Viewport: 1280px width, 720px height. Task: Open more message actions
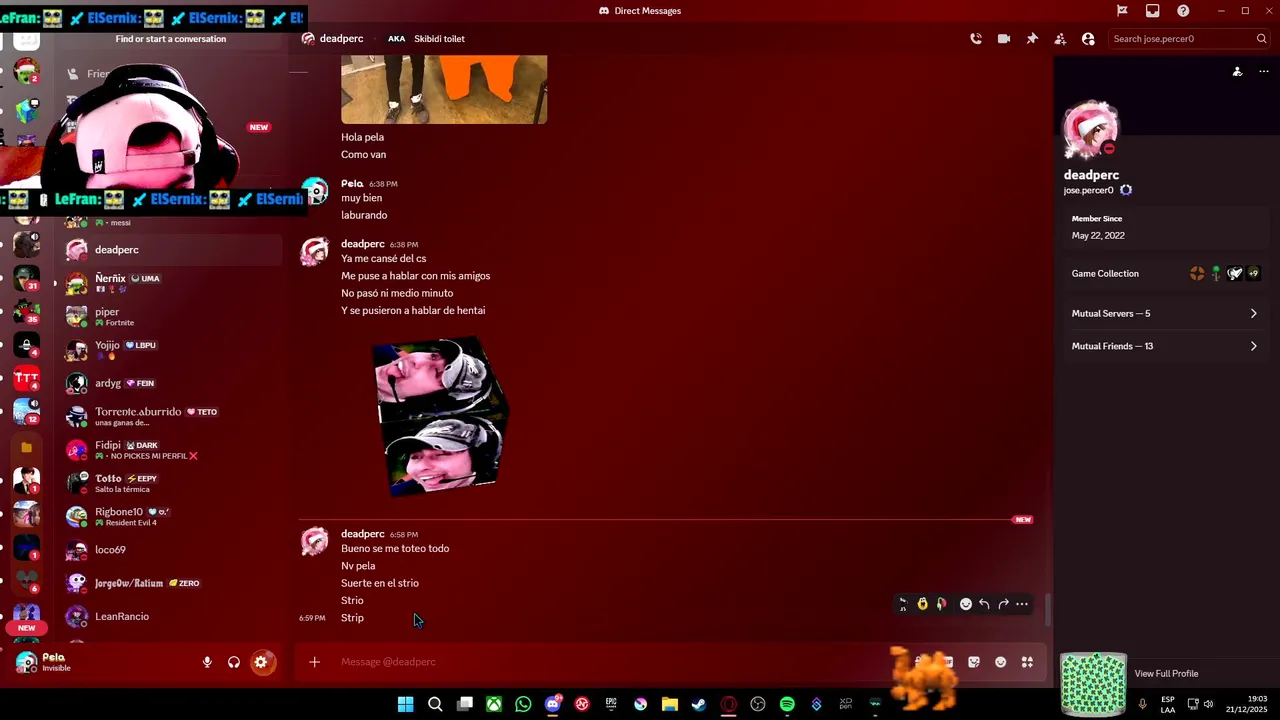1022,604
